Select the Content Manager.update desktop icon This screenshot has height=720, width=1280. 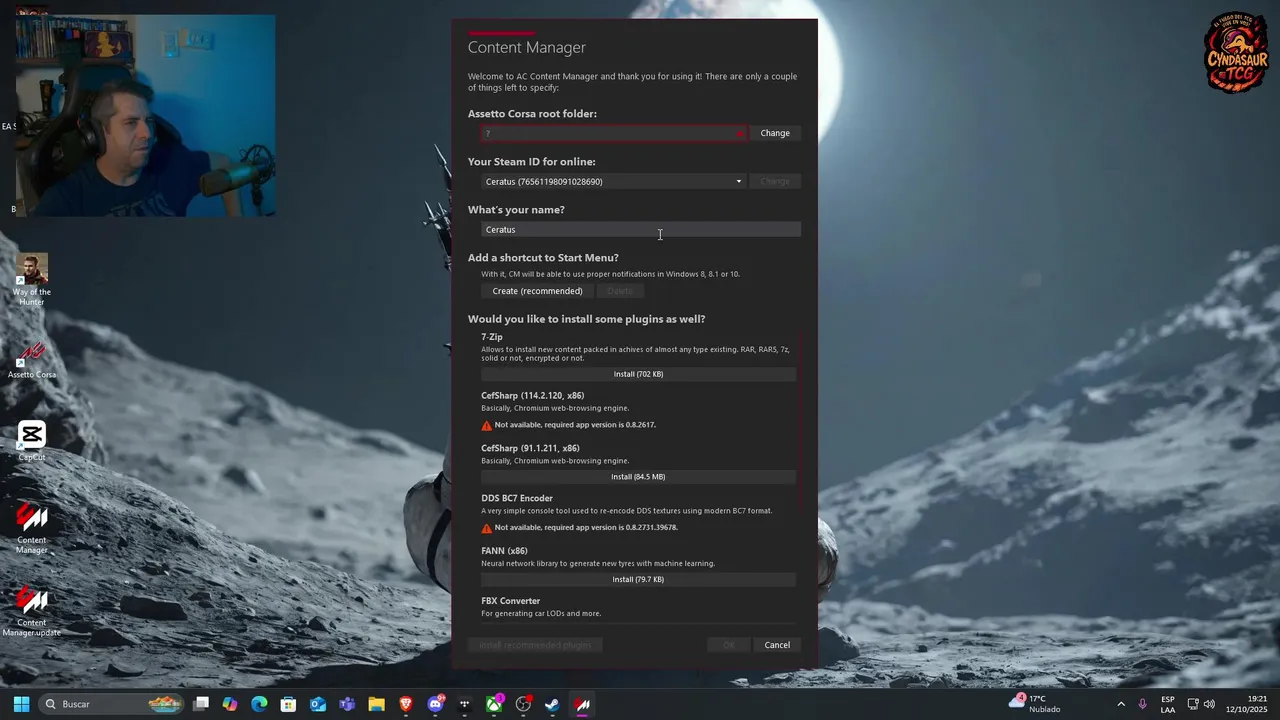(31, 611)
